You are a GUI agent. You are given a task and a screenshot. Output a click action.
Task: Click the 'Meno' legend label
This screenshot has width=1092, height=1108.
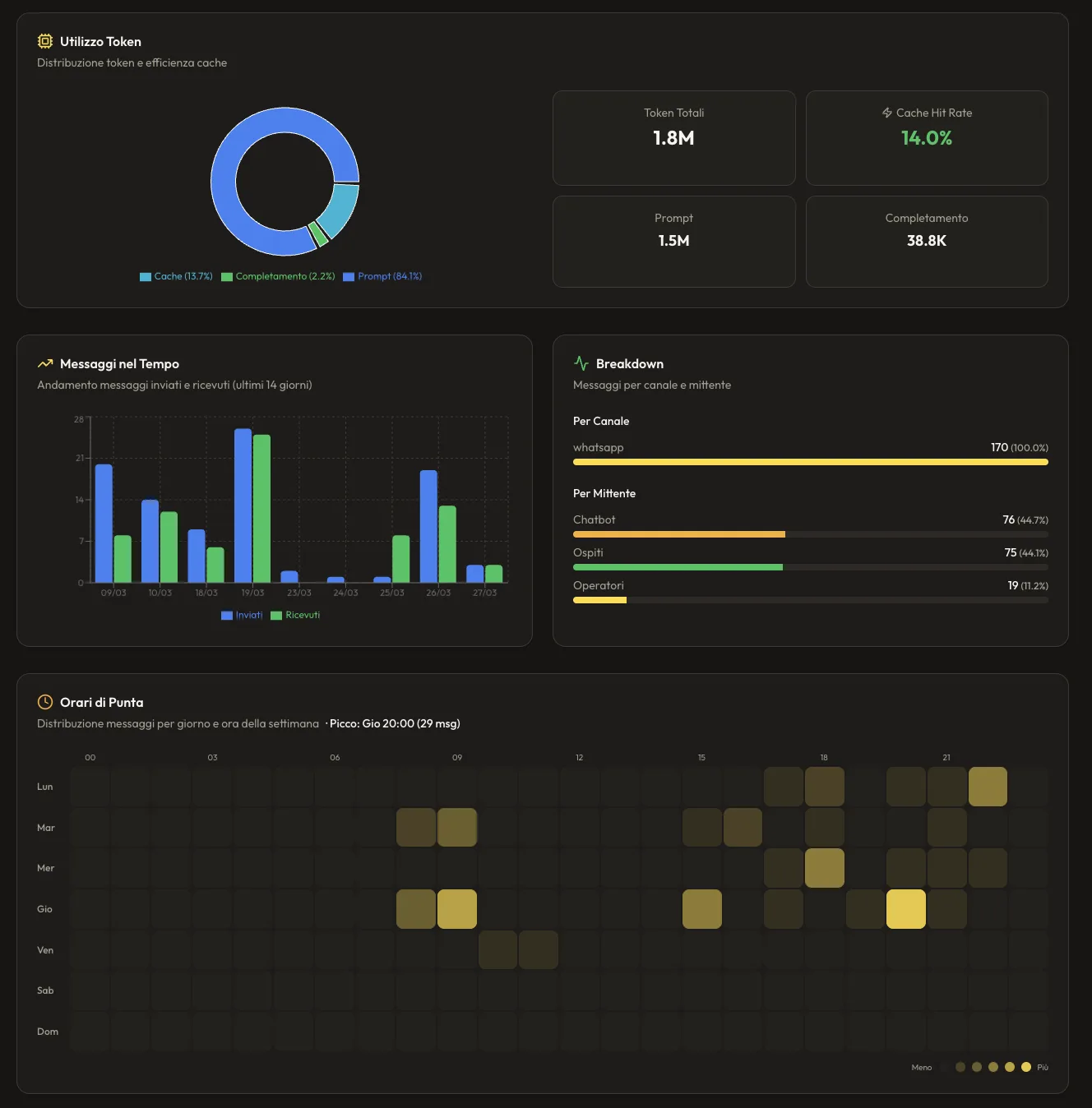coord(922,1068)
